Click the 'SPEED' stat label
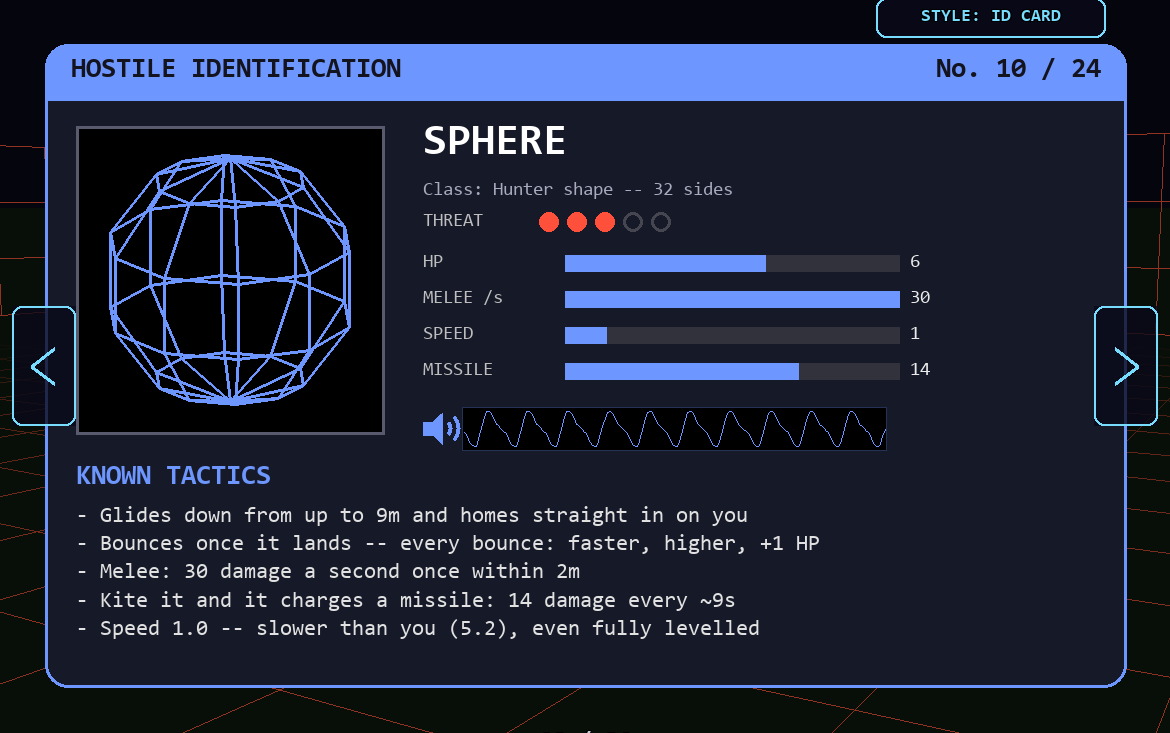This screenshot has width=1170, height=733. pyautogui.click(x=448, y=334)
